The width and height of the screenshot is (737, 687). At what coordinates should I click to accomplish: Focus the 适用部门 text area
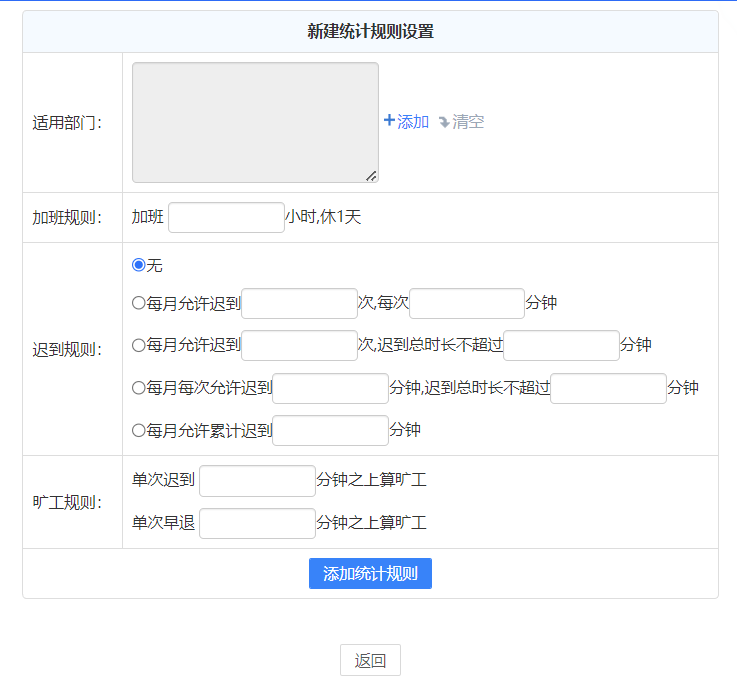255,122
